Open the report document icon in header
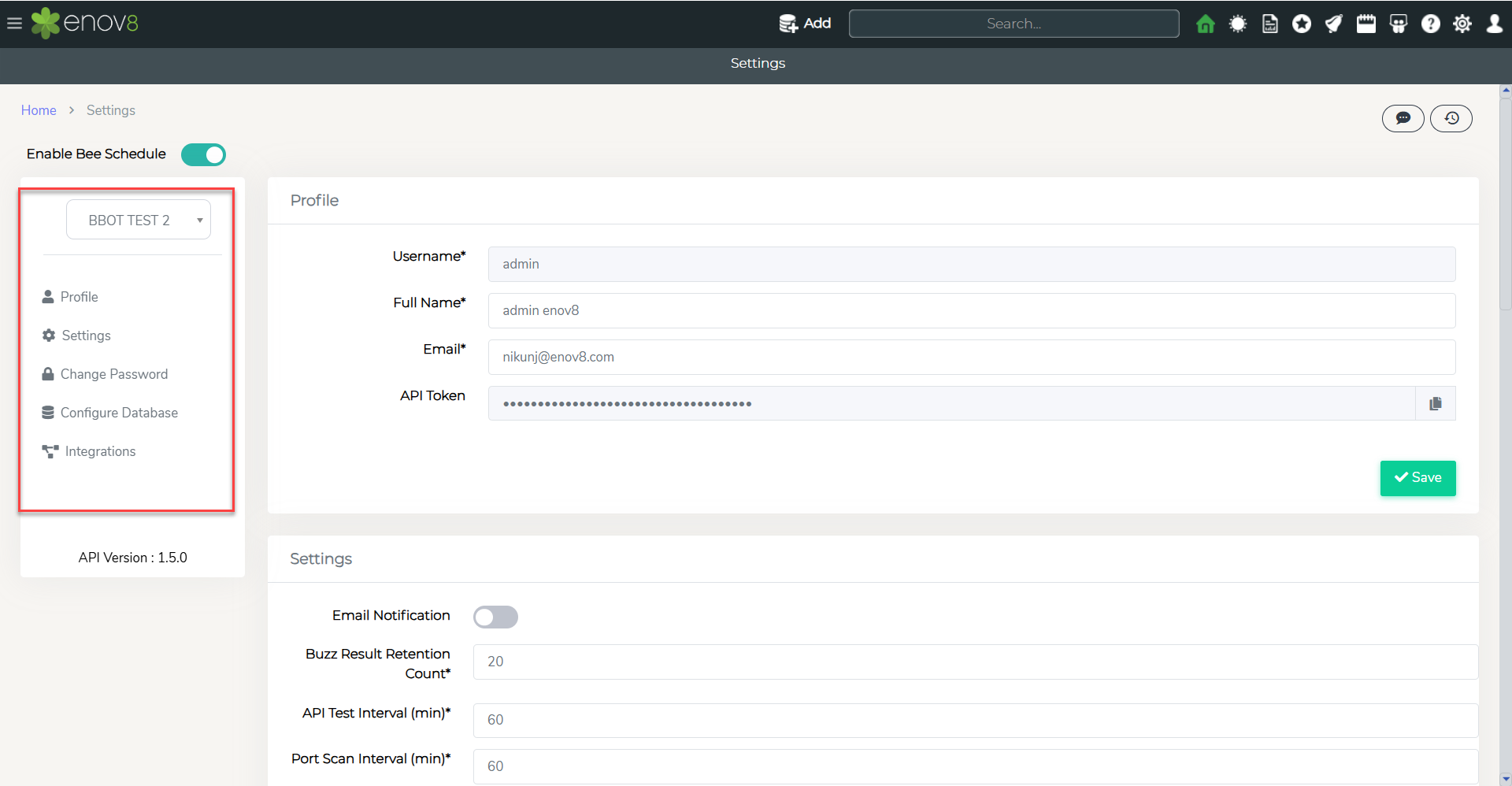 (x=1269, y=24)
